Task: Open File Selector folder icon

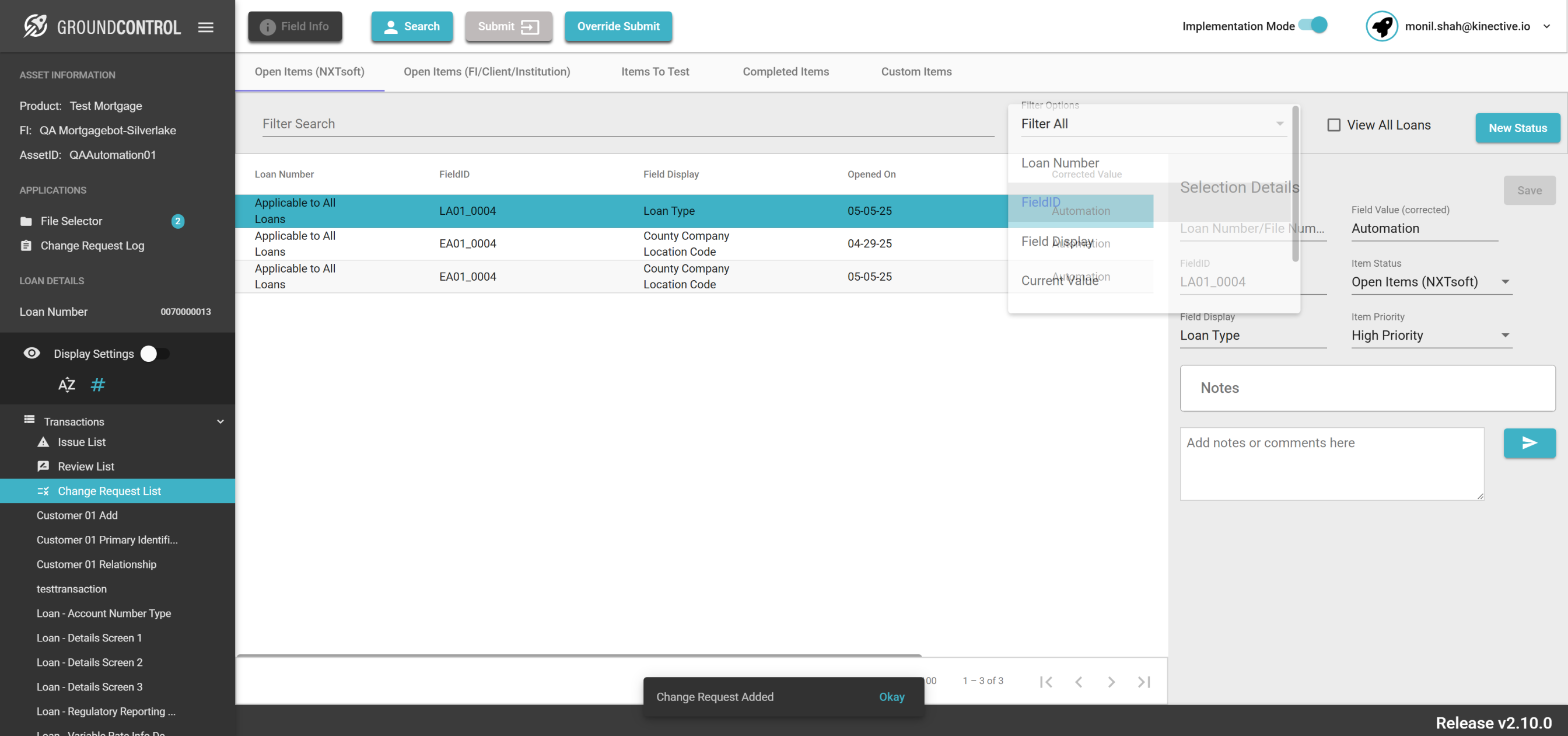Action: click(26, 221)
